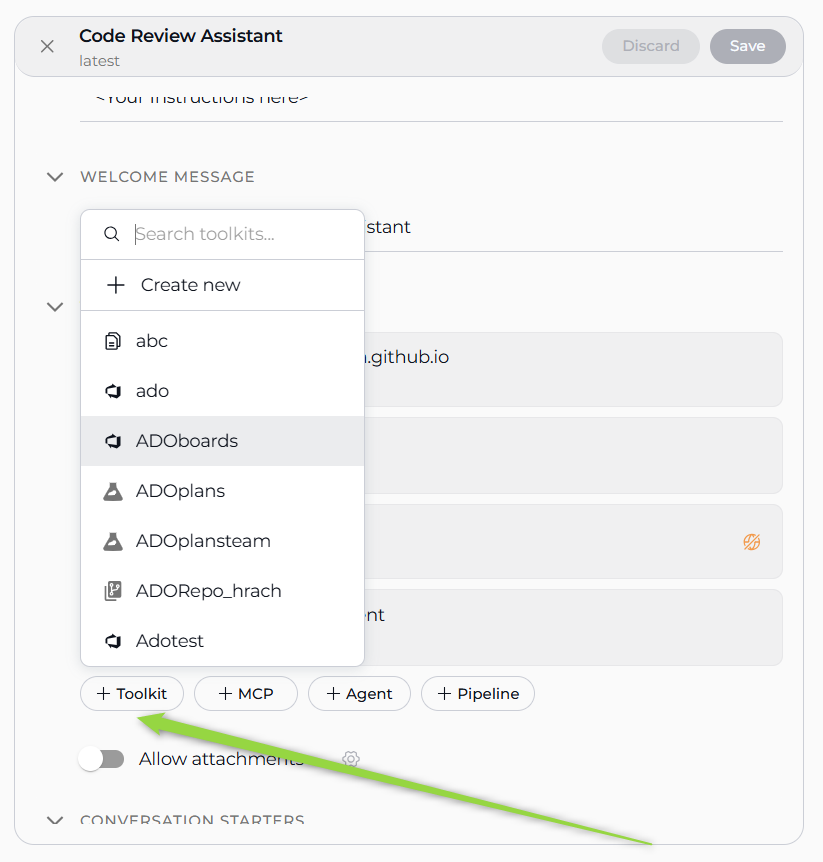Click the orange disabled icon on toolkit row
823x862 pixels.
752,542
